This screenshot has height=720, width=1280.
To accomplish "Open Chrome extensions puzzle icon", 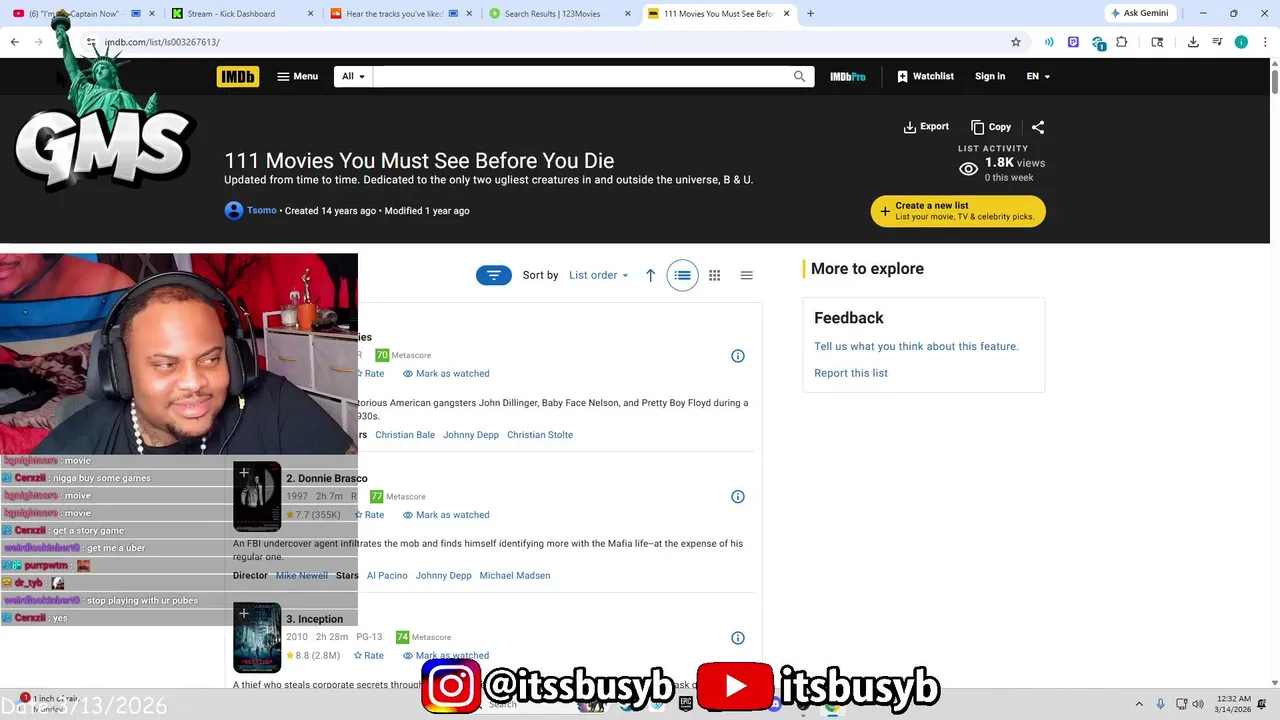I will (1122, 42).
